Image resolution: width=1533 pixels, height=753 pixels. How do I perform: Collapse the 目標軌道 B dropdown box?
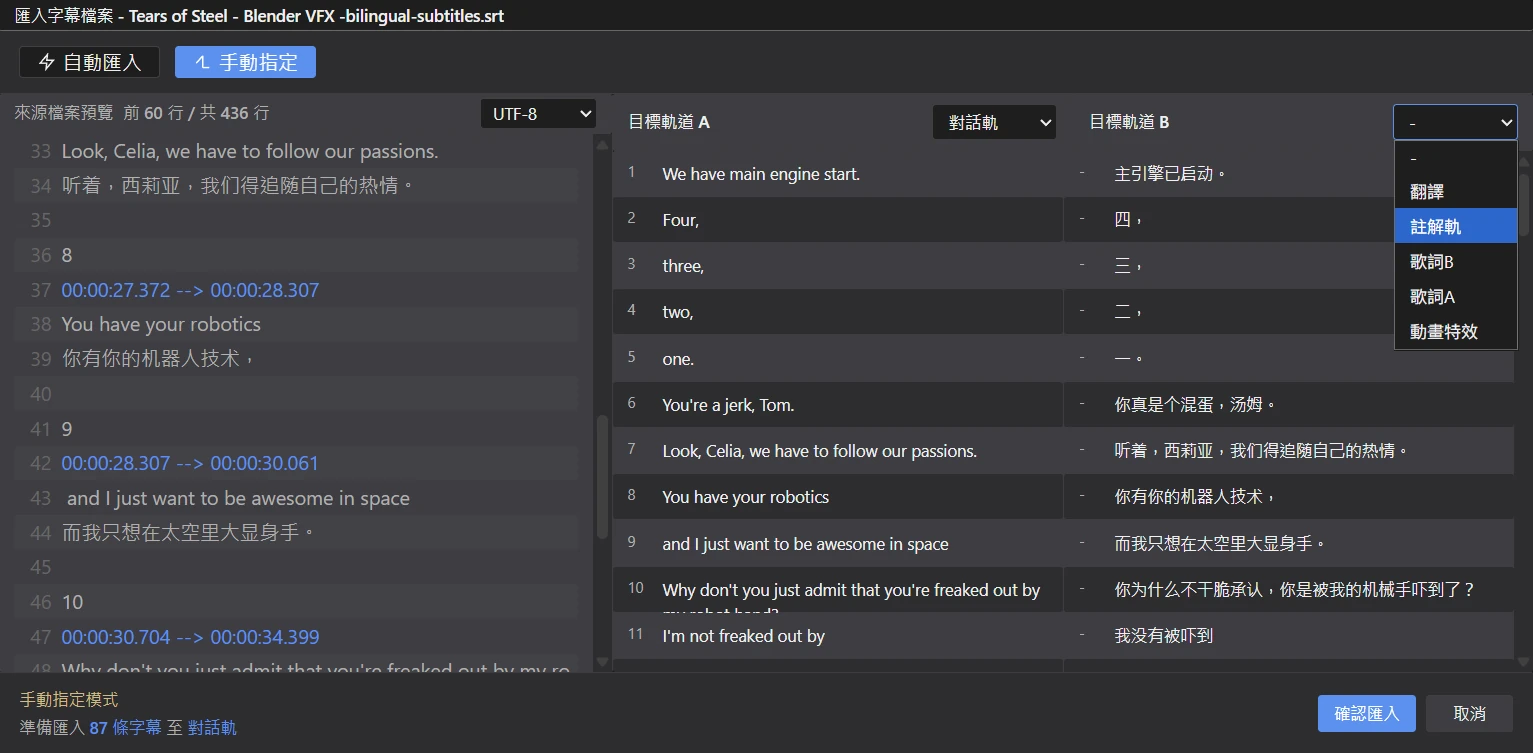pyautogui.click(x=1455, y=123)
